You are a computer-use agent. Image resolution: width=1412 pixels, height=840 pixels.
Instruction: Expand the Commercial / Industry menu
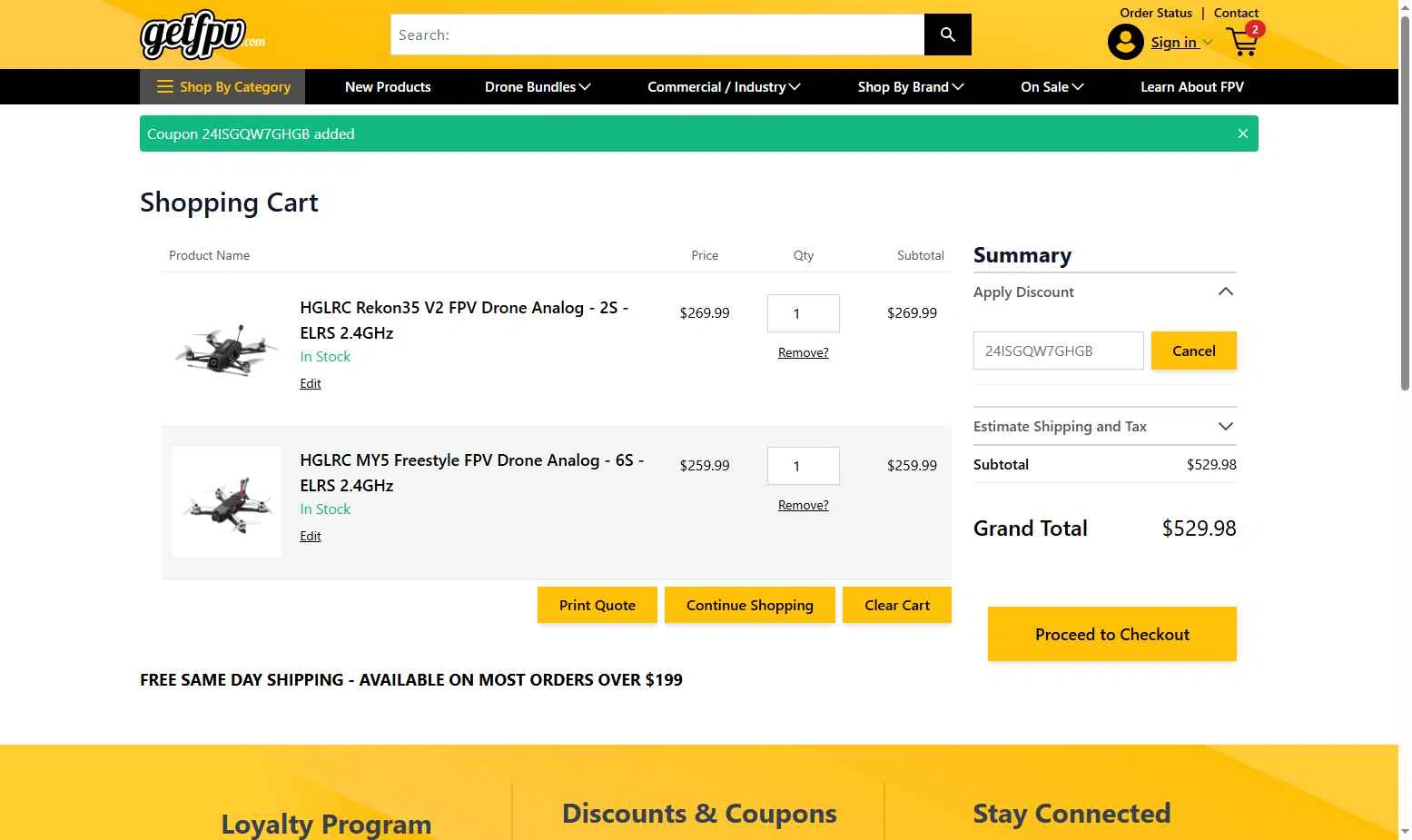724,87
